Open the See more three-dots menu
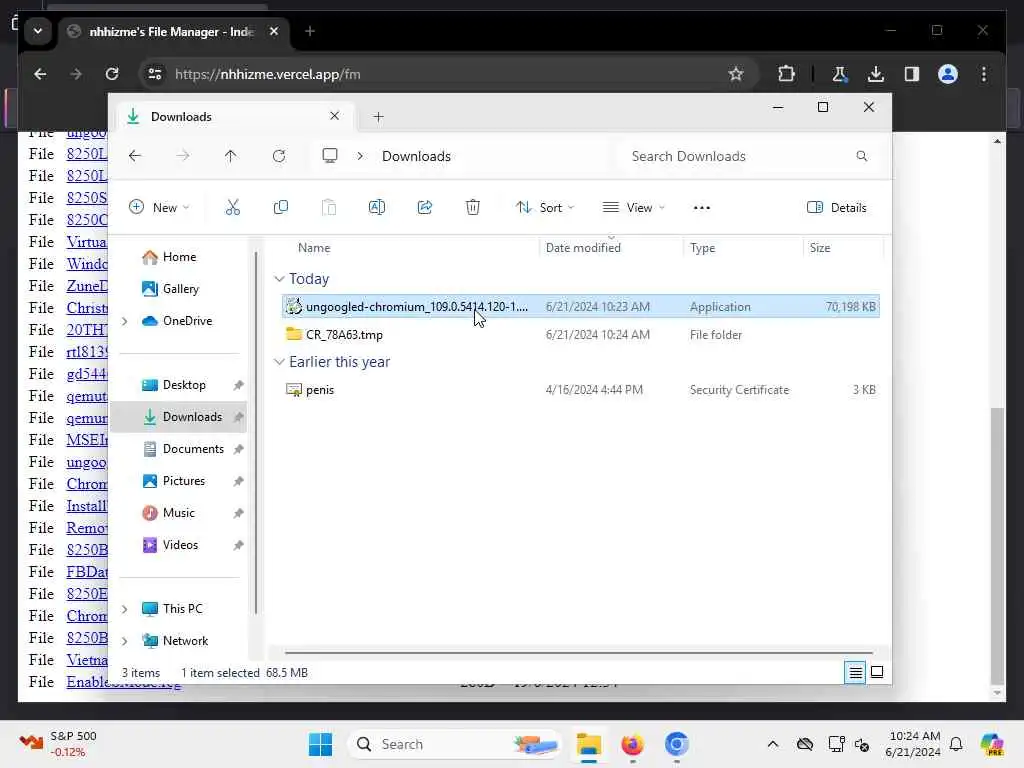 701,208
